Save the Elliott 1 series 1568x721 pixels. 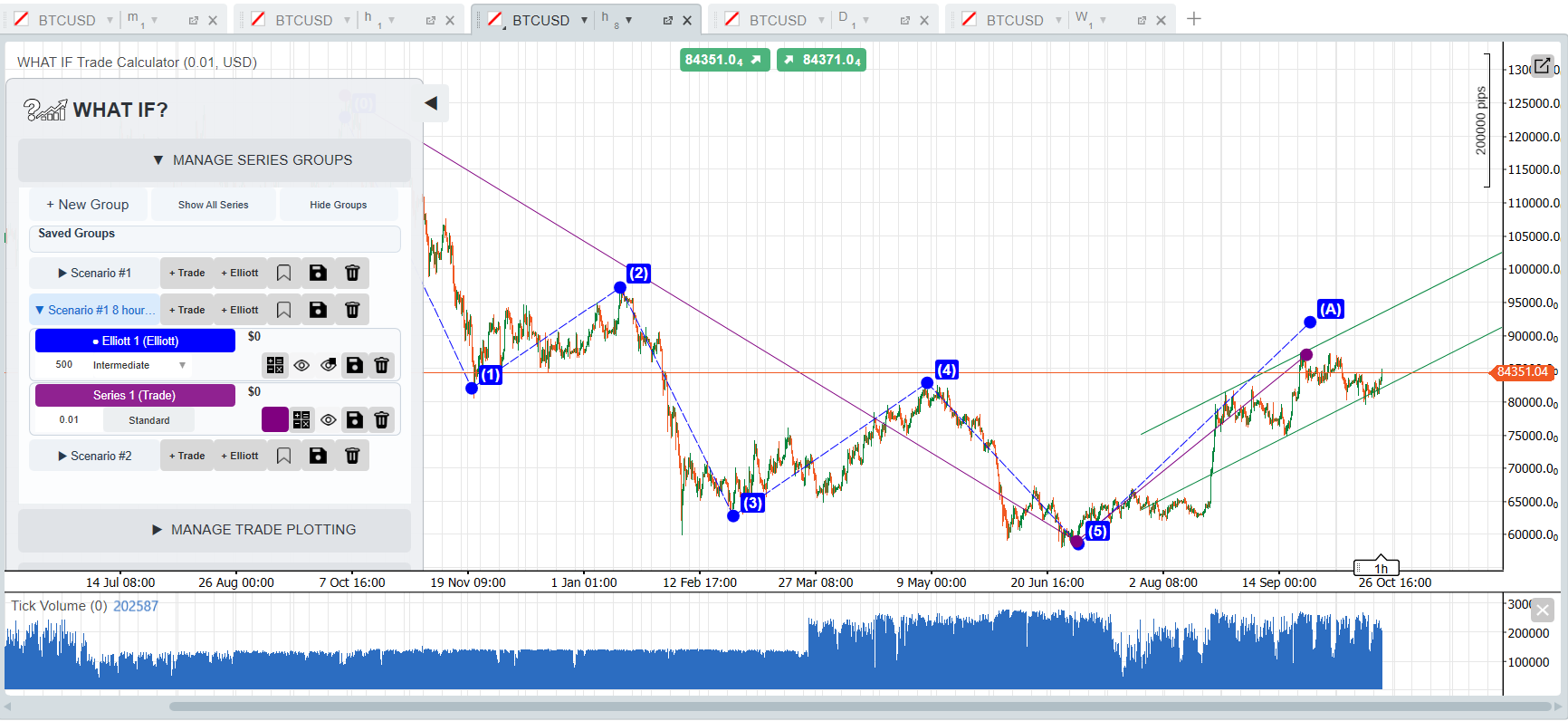(x=355, y=365)
